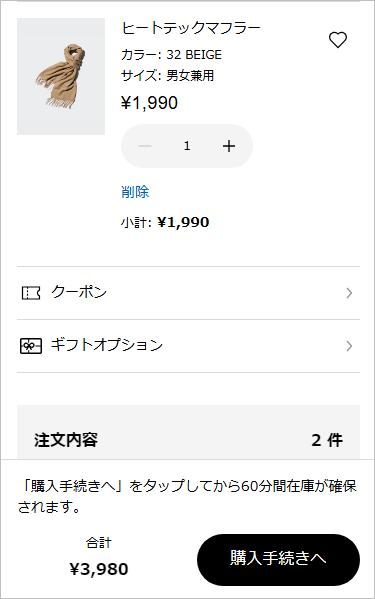Click the 注文内容 section heading
This screenshot has width=375, height=599.
[x=66, y=440]
